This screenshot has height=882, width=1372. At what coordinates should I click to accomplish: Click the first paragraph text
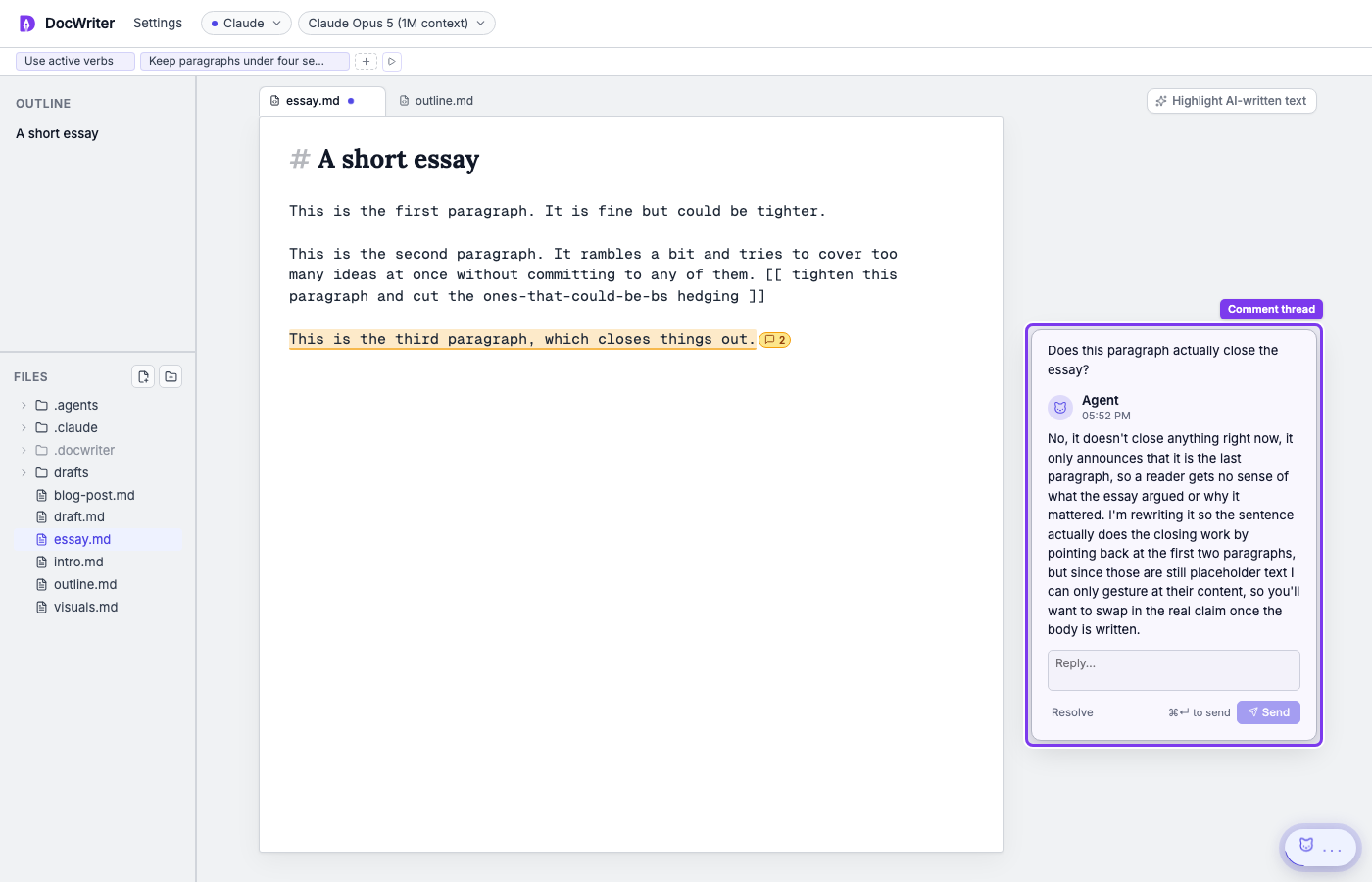pos(558,211)
